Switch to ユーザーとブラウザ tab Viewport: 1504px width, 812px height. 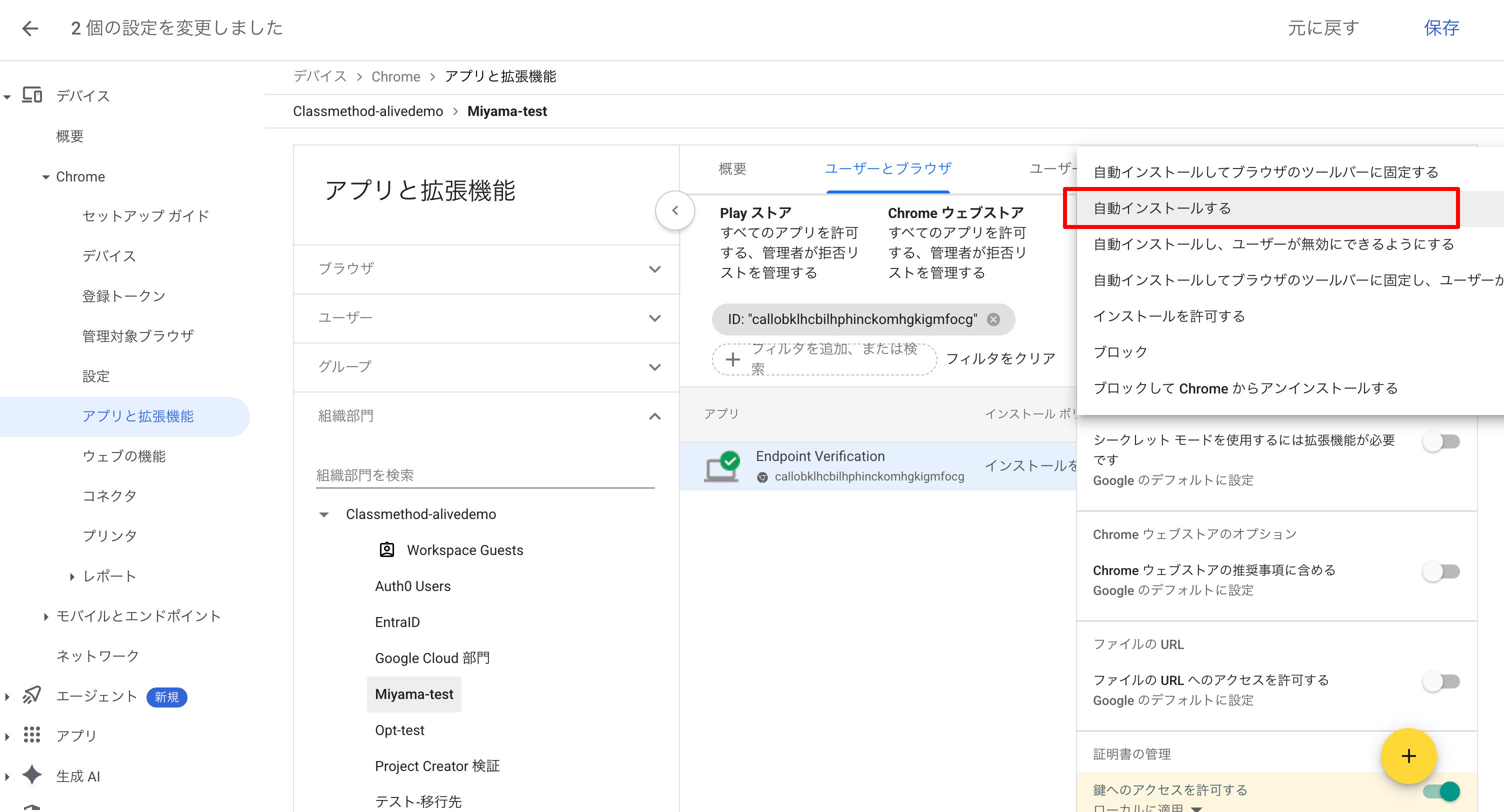tap(887, 168)
